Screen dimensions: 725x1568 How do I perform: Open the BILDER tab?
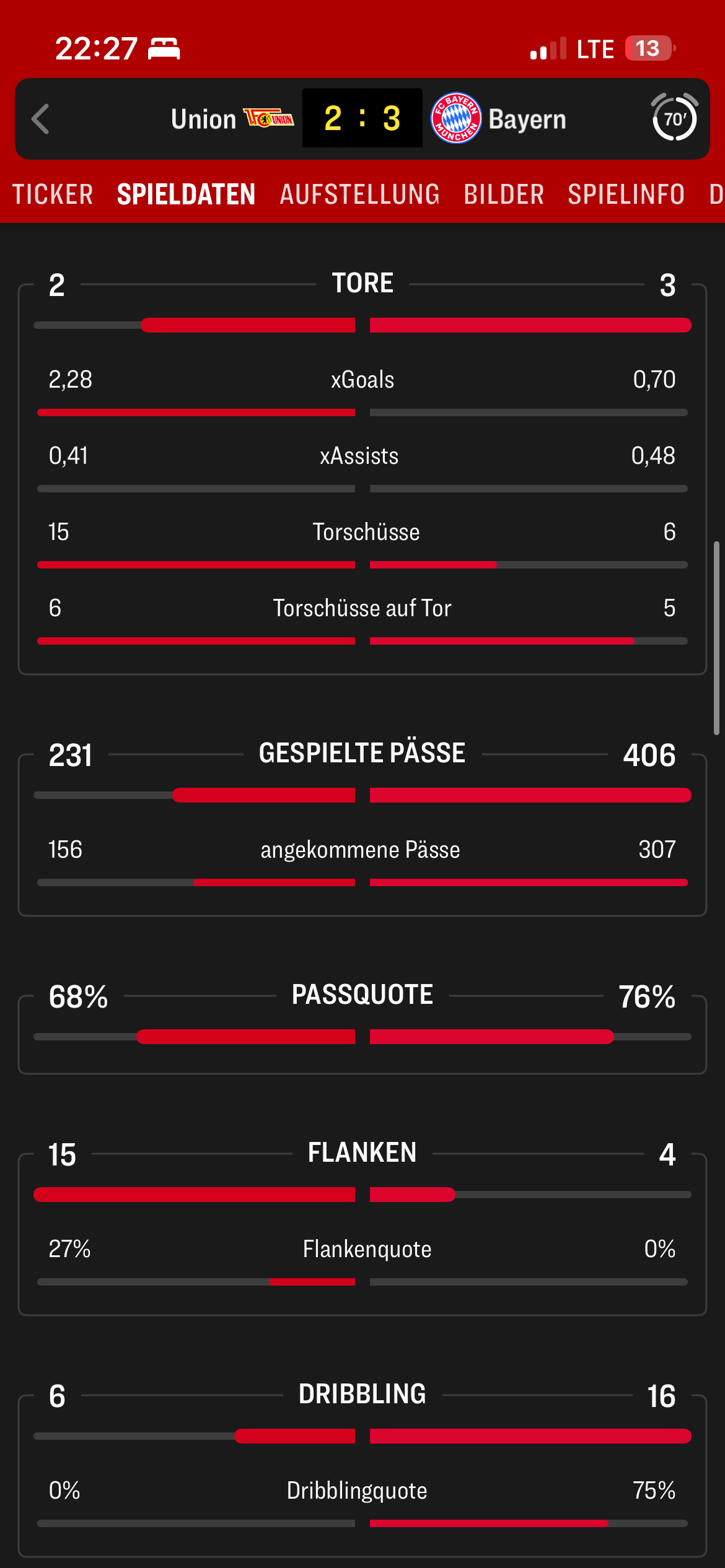504,194
